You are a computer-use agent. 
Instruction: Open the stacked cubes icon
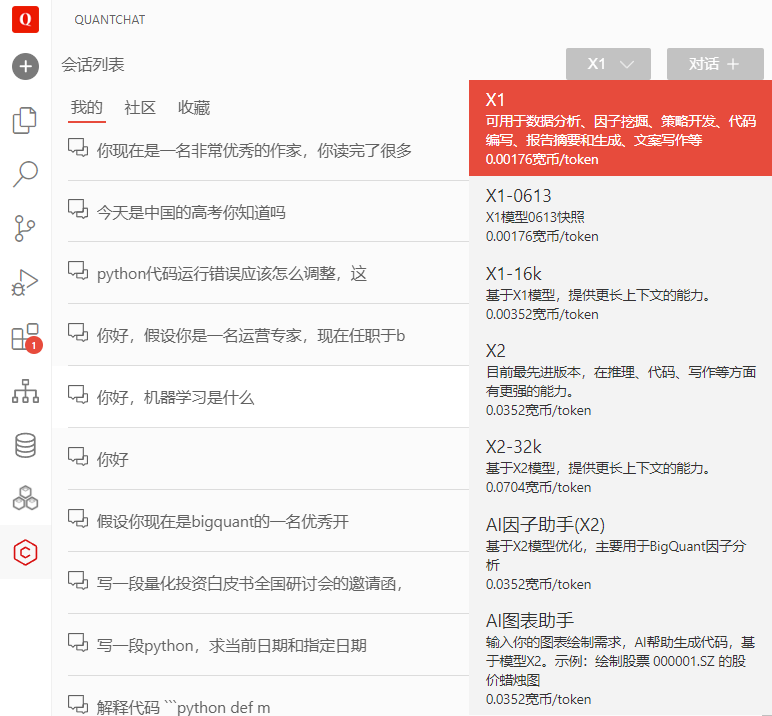(x=25, y=498)
